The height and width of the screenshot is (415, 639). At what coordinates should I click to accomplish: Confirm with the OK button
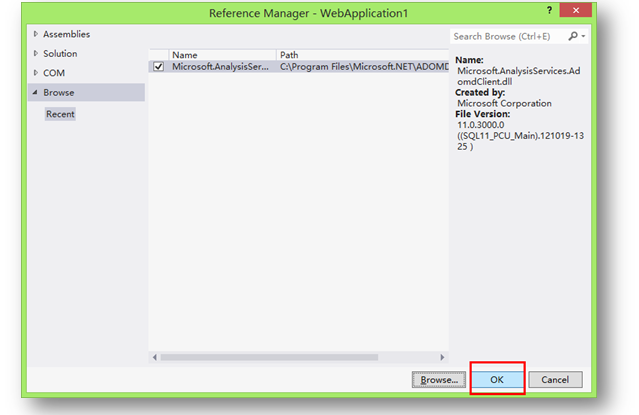[x=497, y=380]
